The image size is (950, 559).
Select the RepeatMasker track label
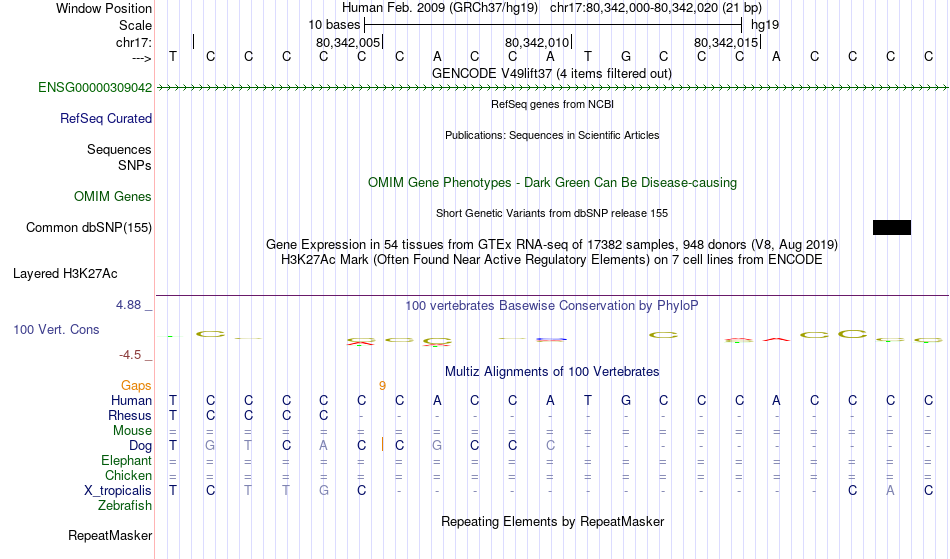(x=110, y=536)
